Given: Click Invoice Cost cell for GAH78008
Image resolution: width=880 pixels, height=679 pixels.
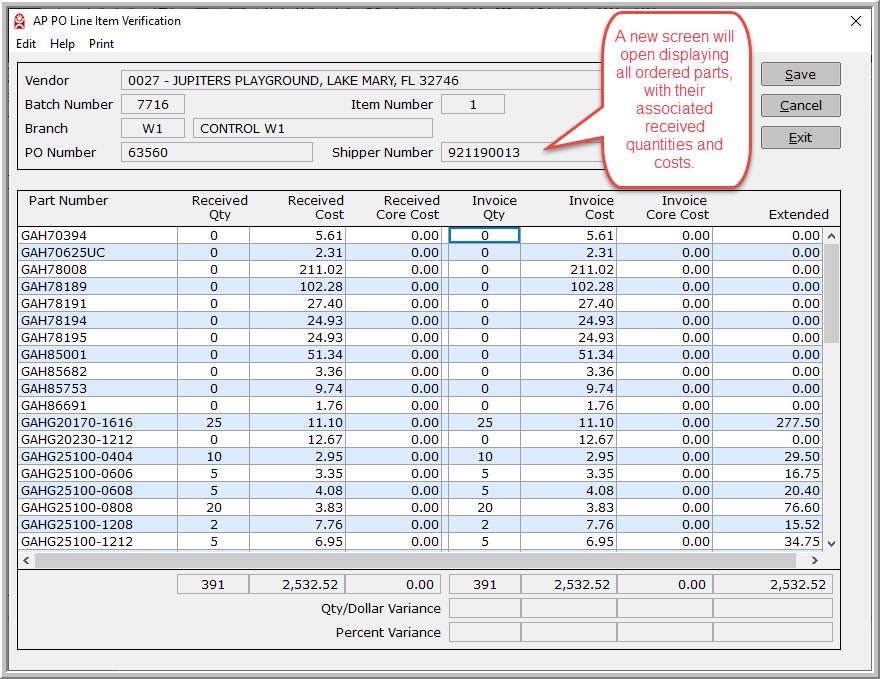Looking at the screenshot, I should click(x=568, y=270).
